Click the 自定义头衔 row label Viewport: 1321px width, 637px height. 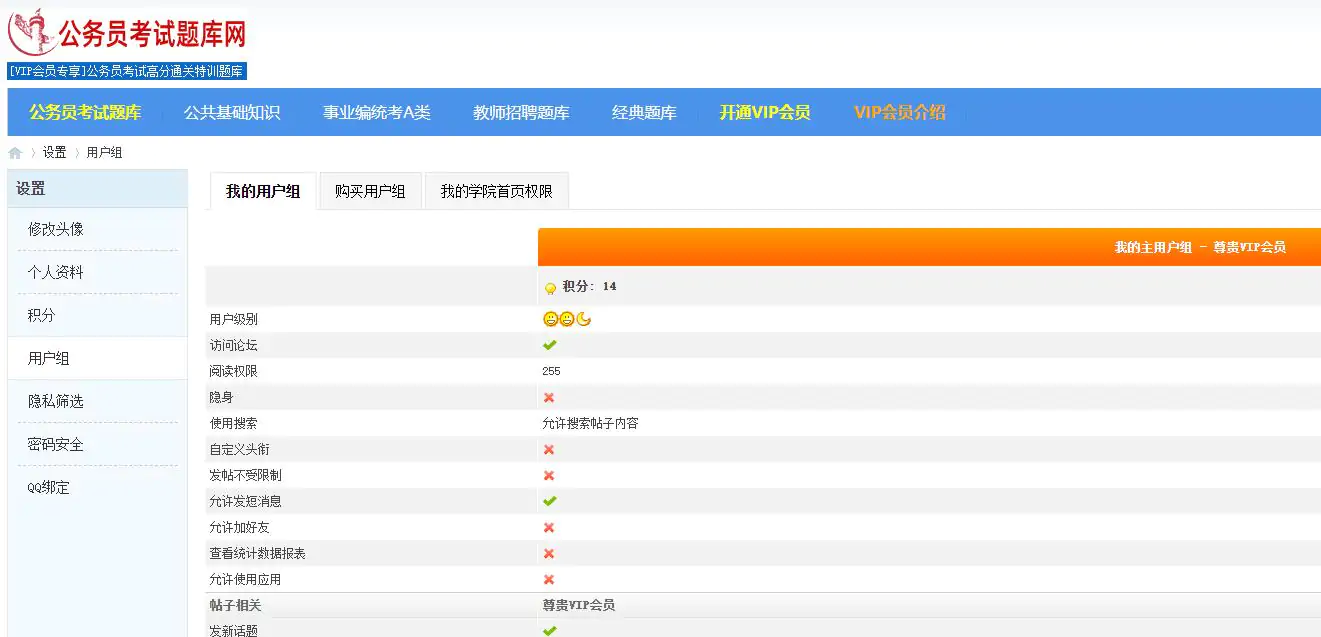pyautogui.click(x=239, y=449)
